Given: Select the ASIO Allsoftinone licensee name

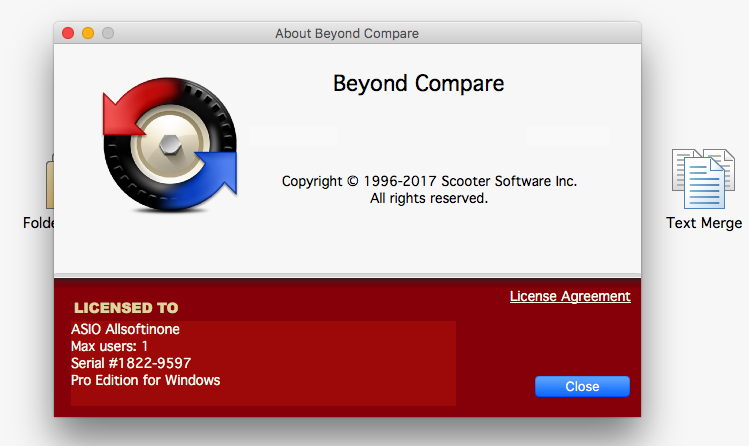Looking at the screenshot, I should click(125, 328).
